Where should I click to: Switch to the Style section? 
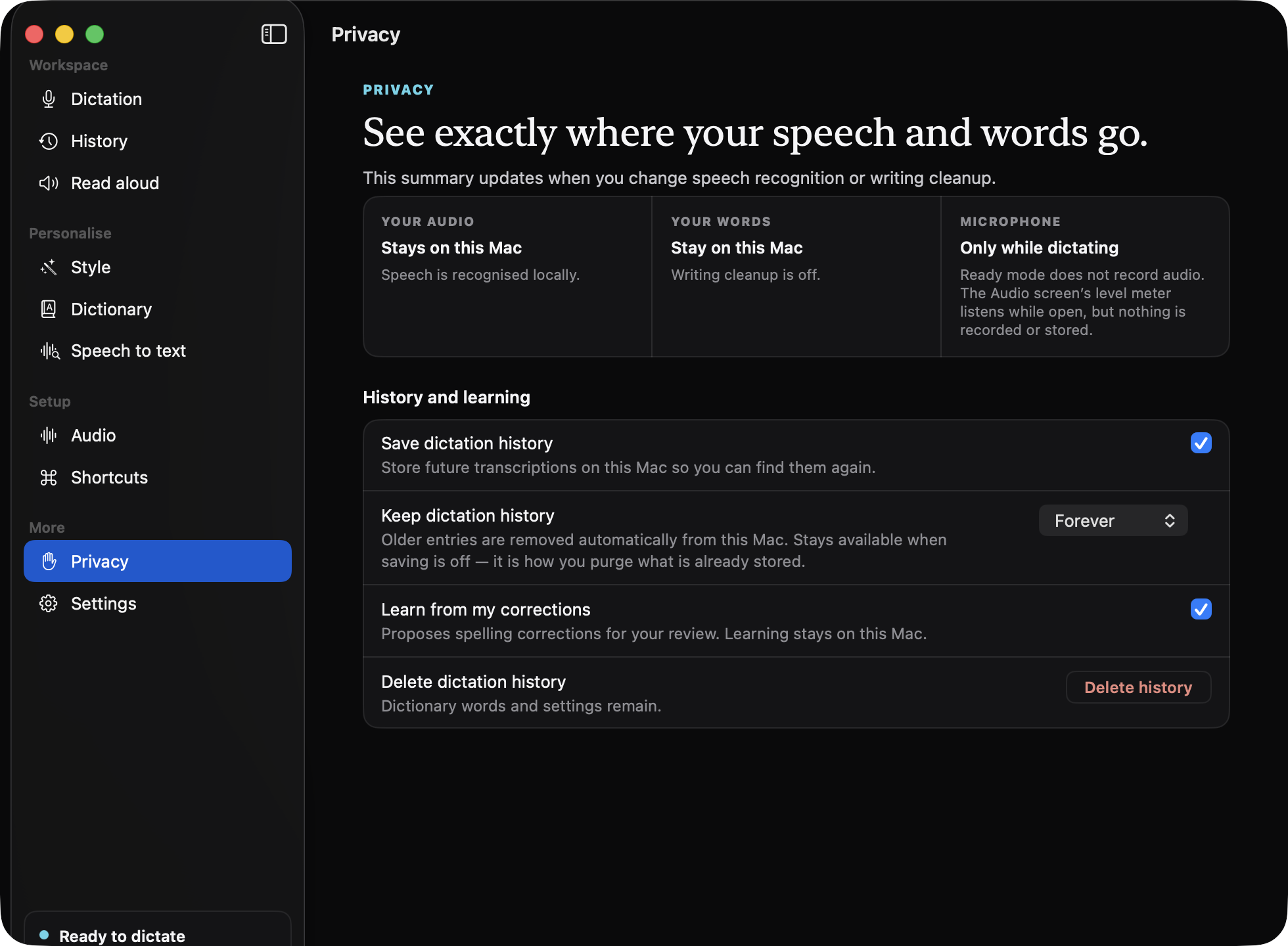(x=158, y=267)
